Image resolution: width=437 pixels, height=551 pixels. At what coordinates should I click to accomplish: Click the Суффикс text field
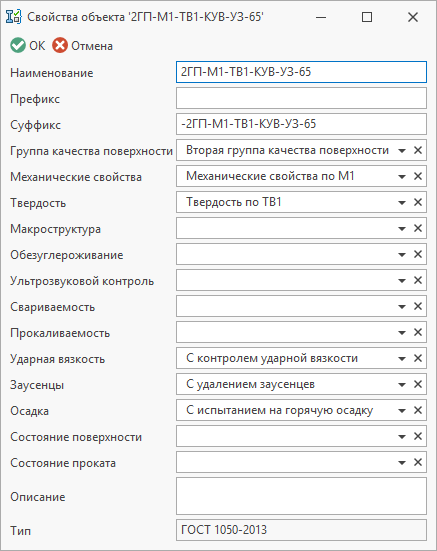click(x=301, y=124)
